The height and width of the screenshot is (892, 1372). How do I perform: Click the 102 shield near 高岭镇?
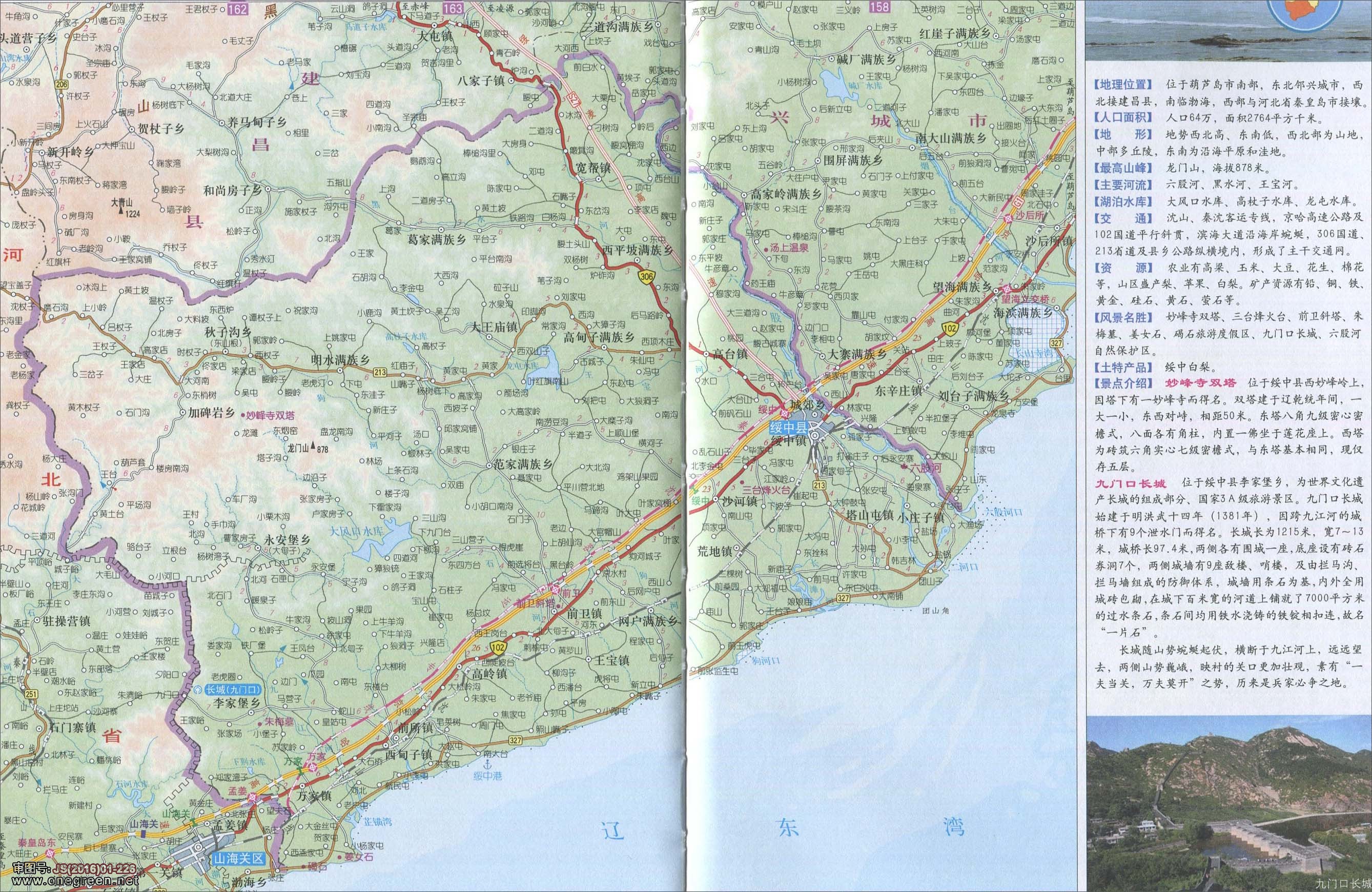click(499, 647)
